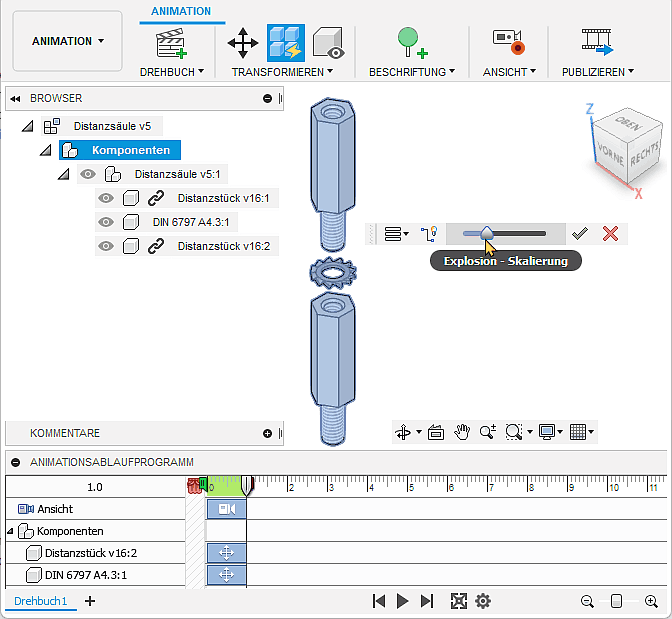672x619 pixels.
Task: Add a new storyboard with plus button
Action: pos(90,601)
